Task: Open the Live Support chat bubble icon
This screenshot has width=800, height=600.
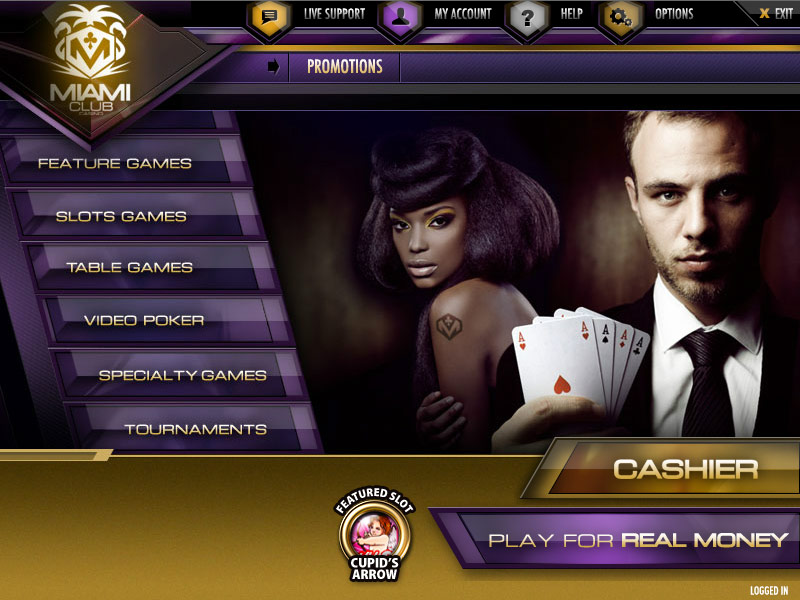Action: [269, 18]
